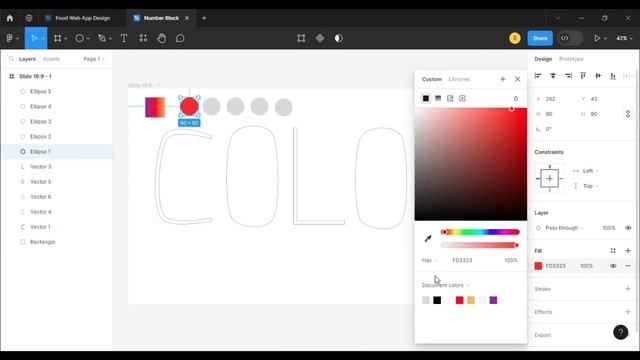Image resolution: width=640 pixels, height=360 pixels.
Task: Align selection to top
Action: pyautogui.click(x=583, y=76)
